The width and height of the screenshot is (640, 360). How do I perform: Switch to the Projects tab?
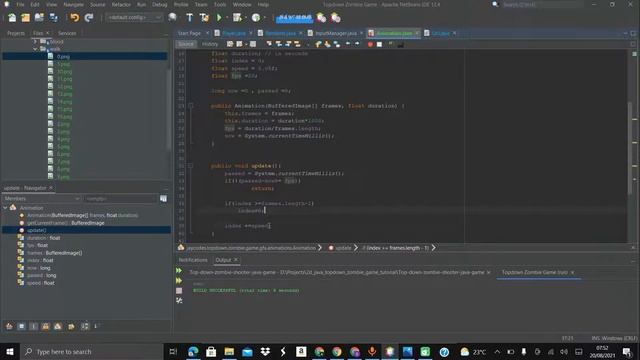pyautogui.click(x=16, y=33)
